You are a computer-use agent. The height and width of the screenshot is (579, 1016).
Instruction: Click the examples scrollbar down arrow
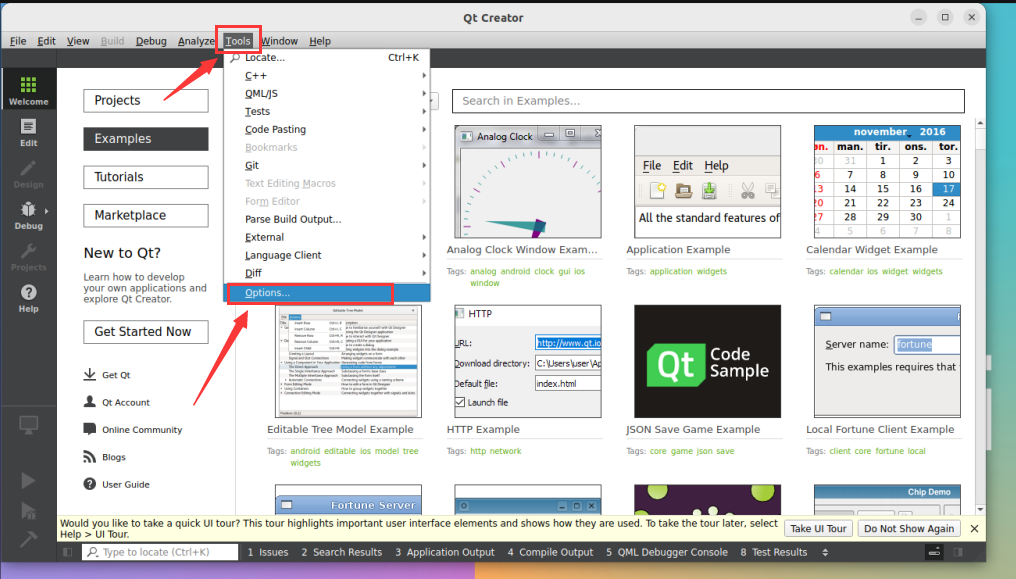coord(980,509)
